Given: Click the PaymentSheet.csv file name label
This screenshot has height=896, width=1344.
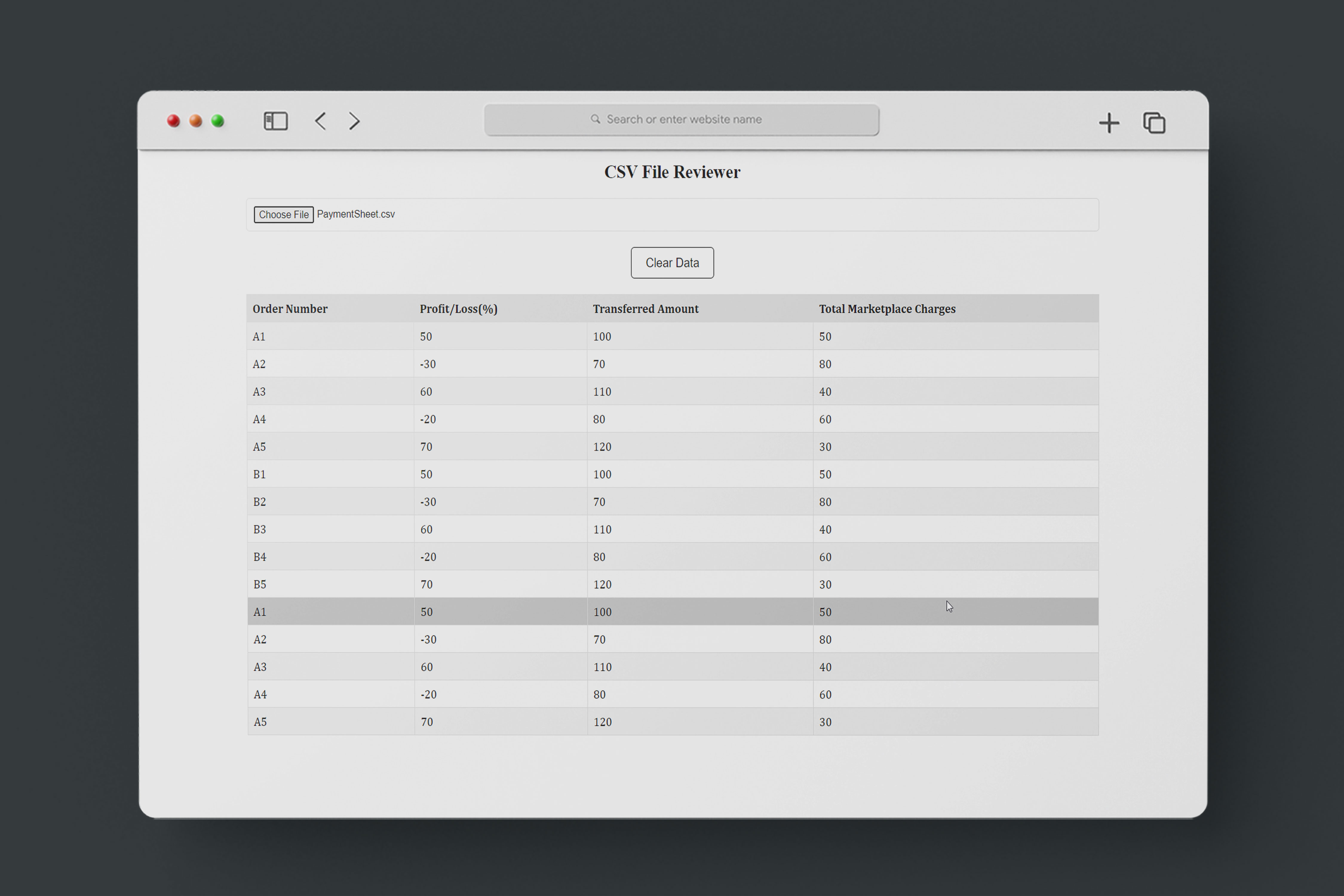Looking at the screenshot, I should click(x=355, y=214).
